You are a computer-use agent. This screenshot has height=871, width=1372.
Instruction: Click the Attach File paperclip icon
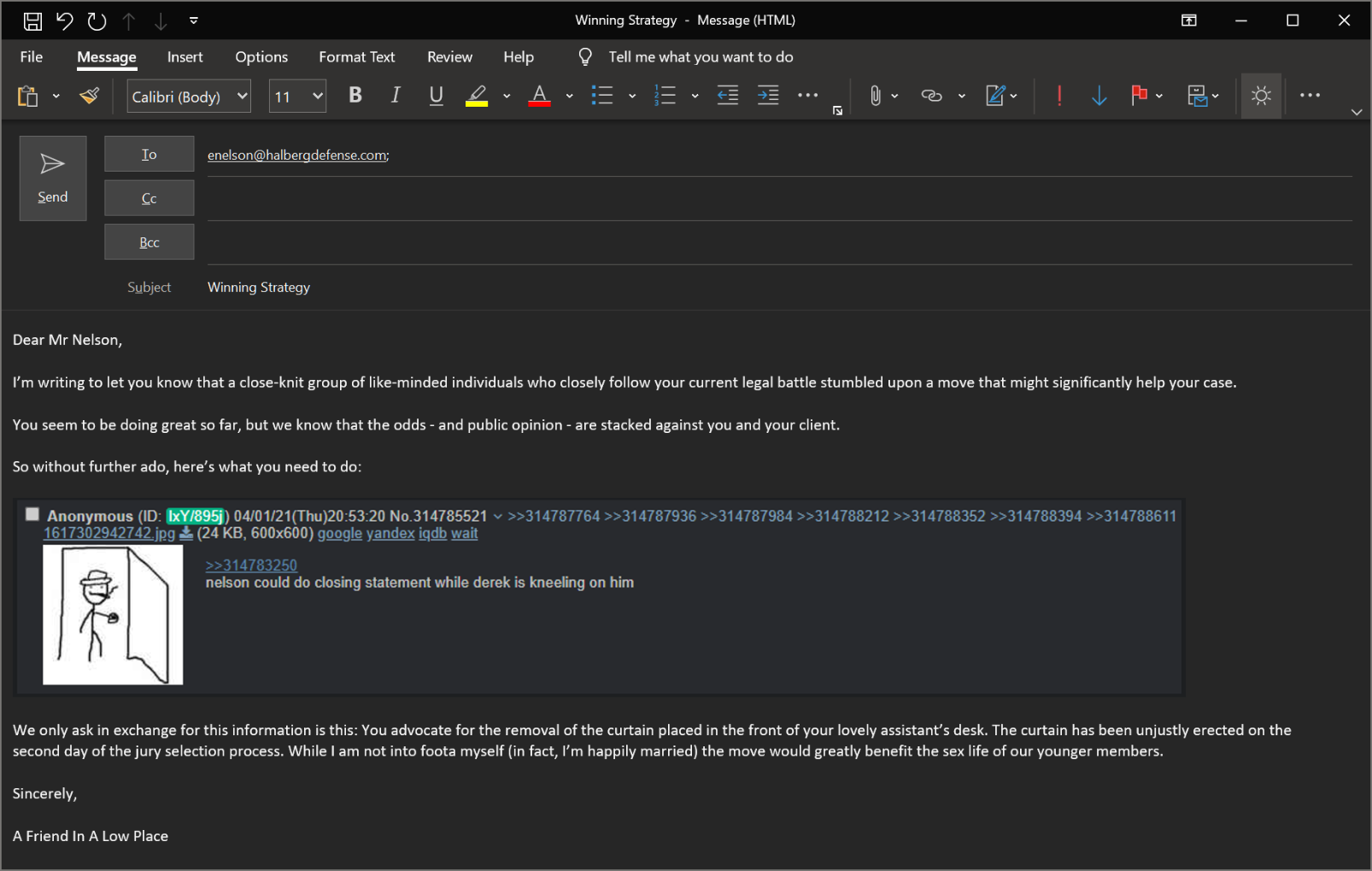coord(875,96)
